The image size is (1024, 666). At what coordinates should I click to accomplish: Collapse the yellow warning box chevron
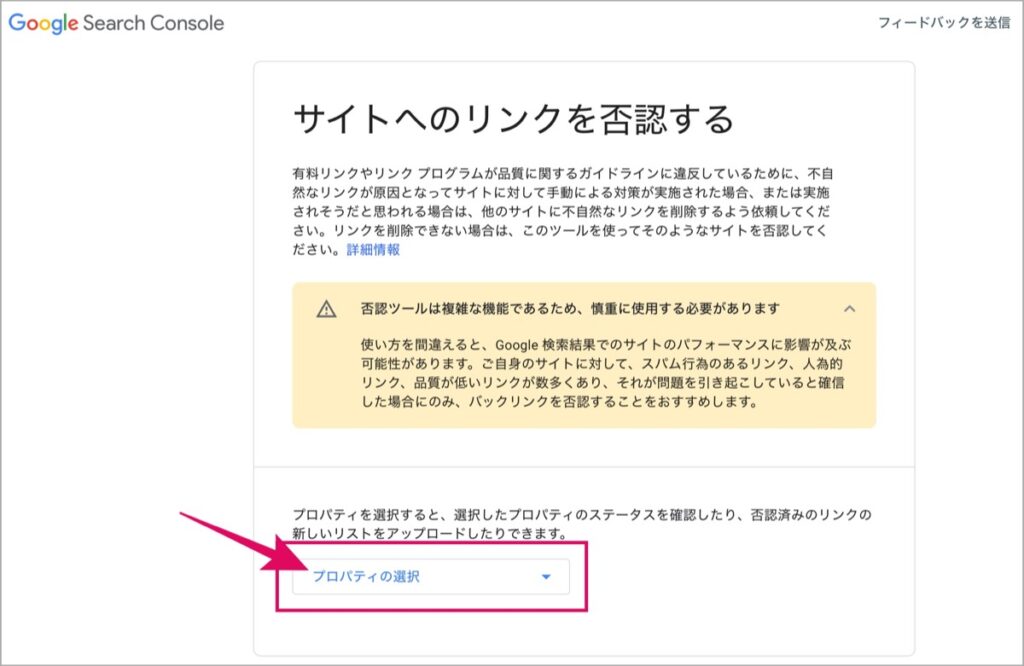pyautogui.click(x=849, y=309)
